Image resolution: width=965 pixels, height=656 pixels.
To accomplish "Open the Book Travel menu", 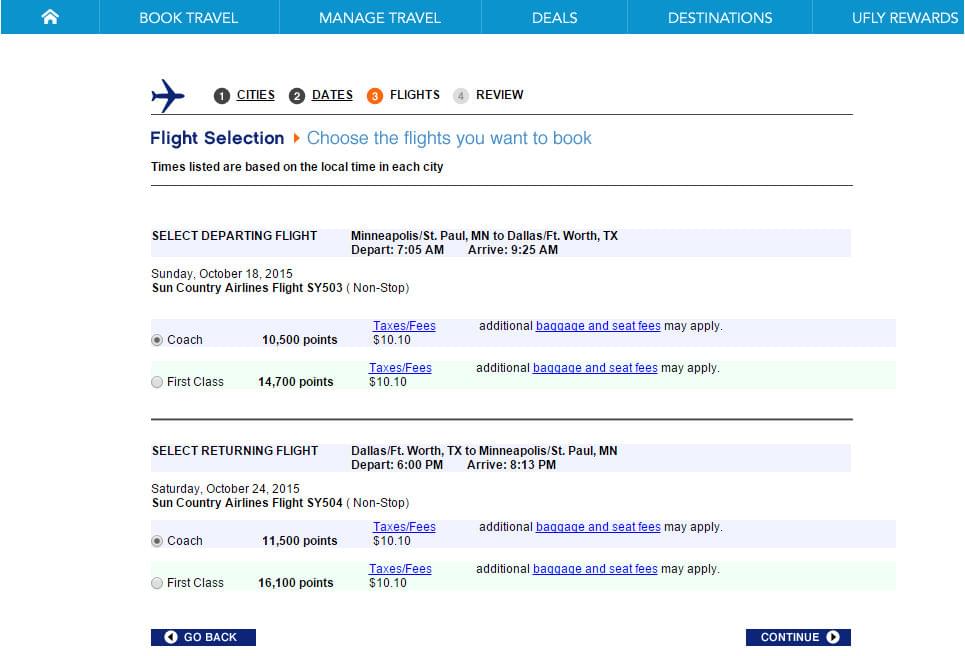I will (x=188, y=17).
